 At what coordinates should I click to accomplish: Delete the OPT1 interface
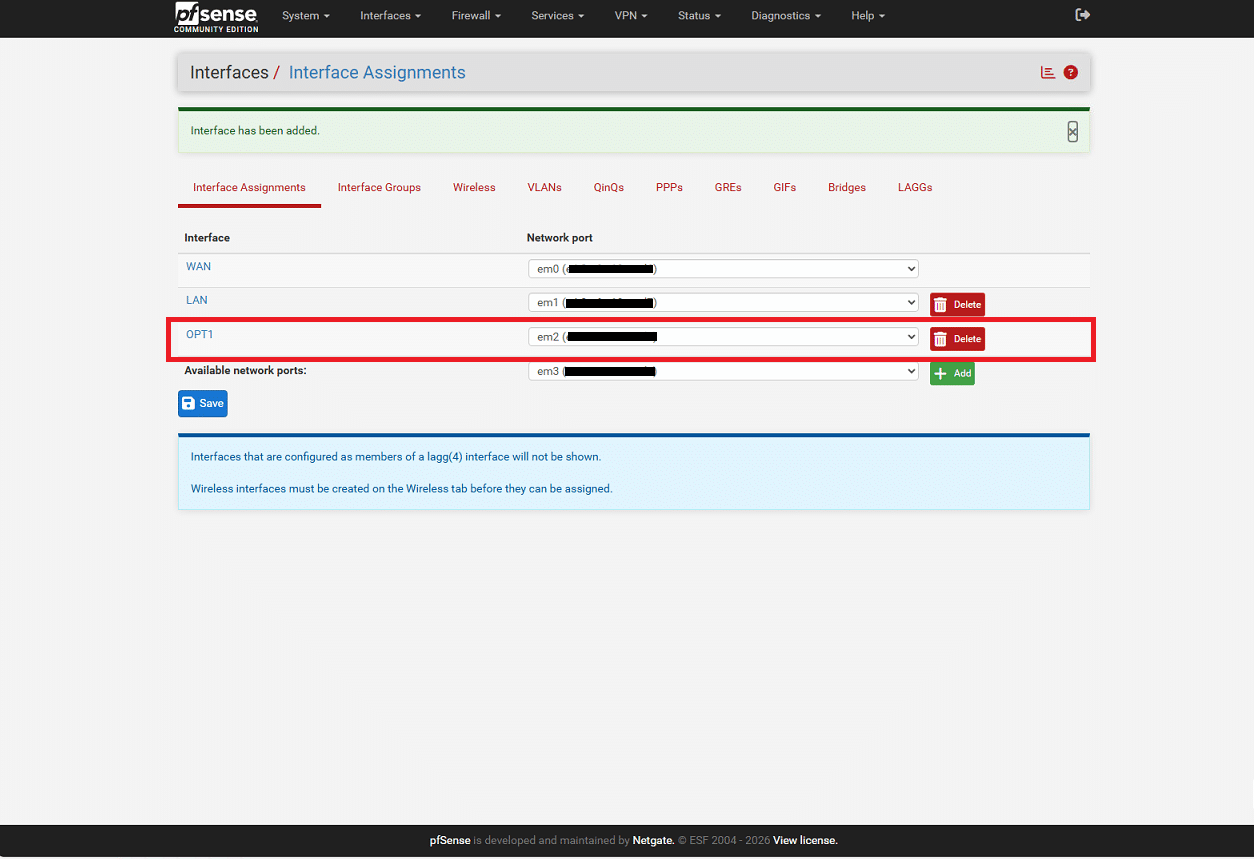click(x=957, y=339)
